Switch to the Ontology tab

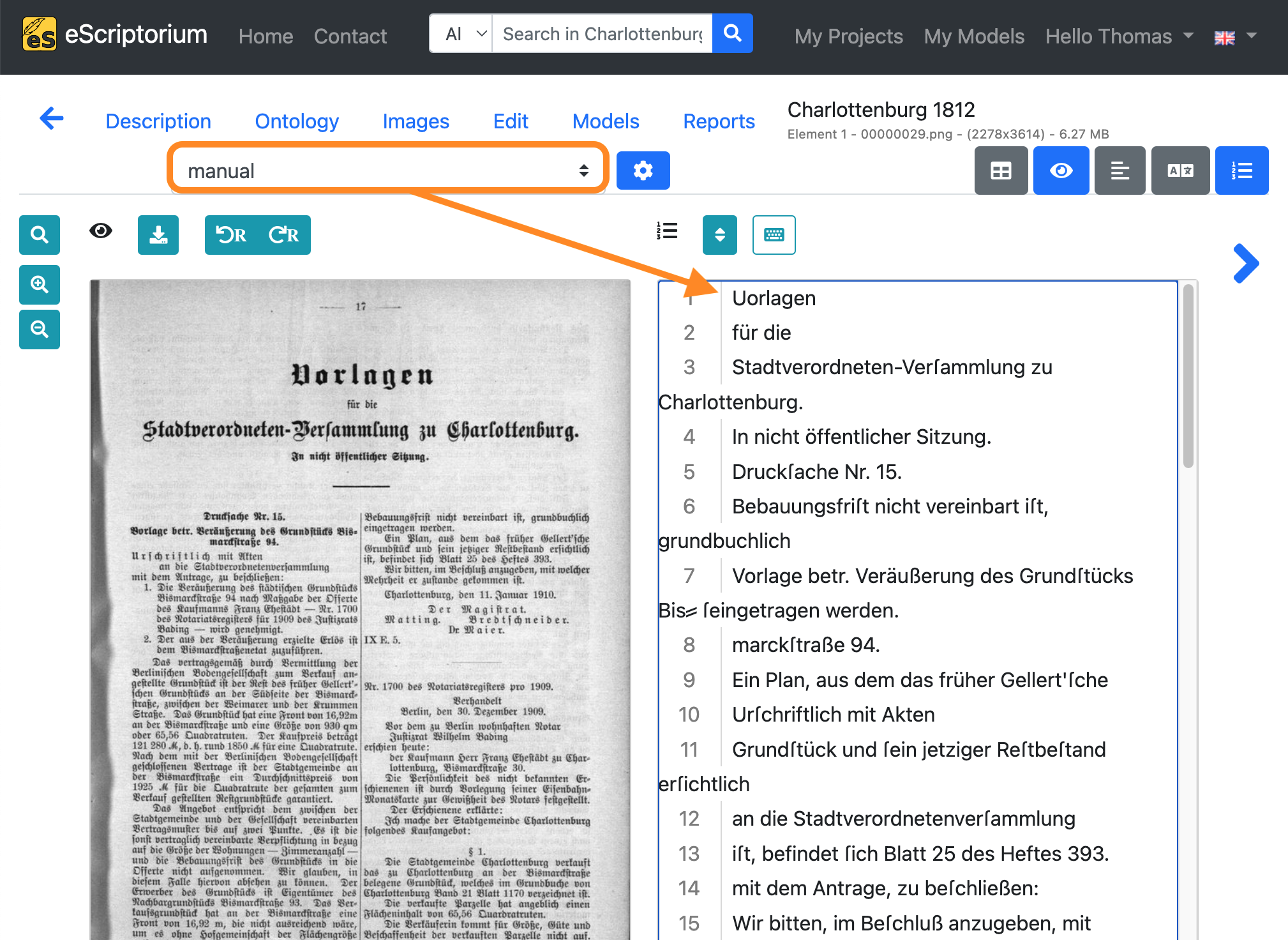(297, 121)
